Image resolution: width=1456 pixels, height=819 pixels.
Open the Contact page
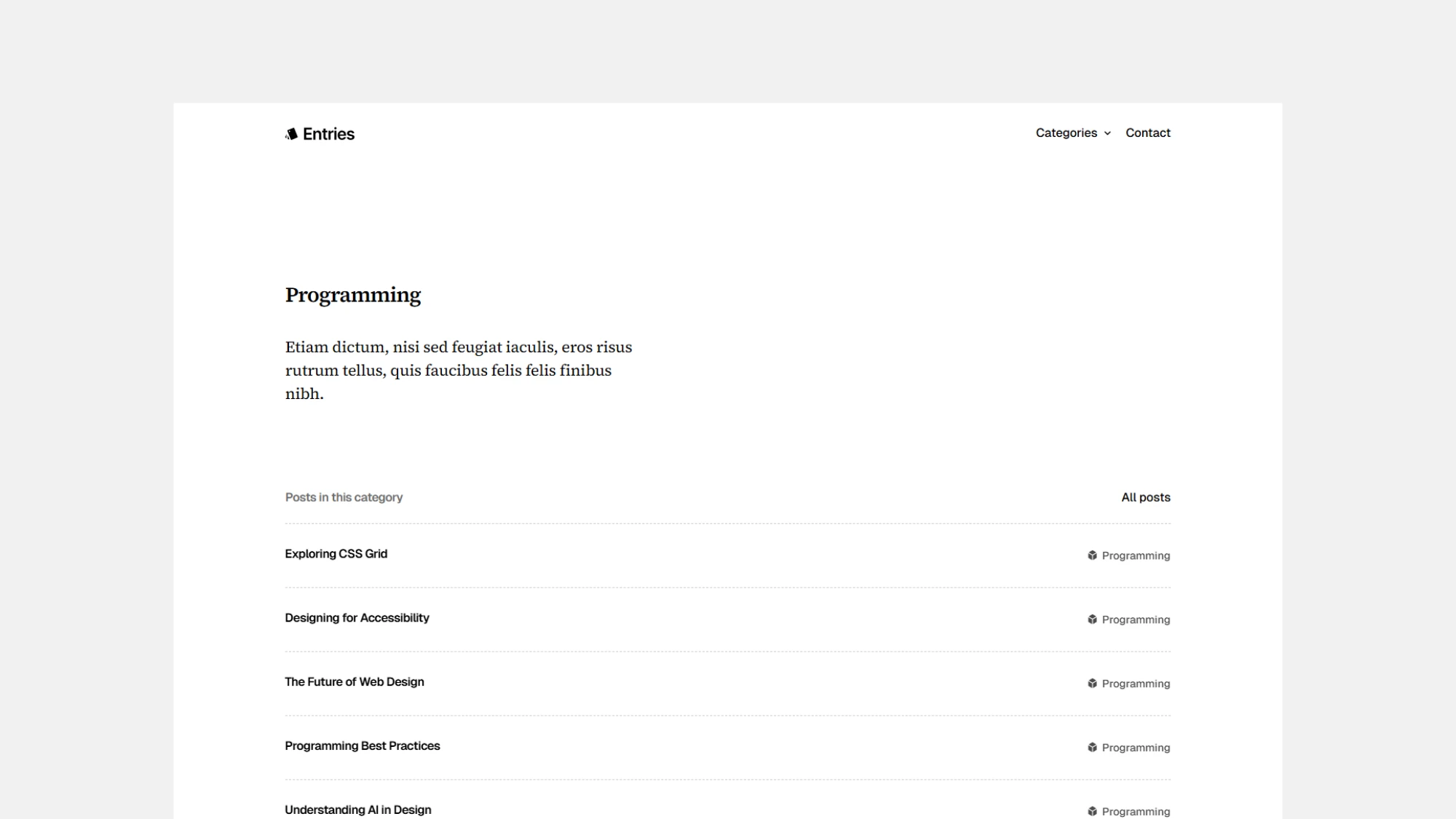tap(1148, 132)
